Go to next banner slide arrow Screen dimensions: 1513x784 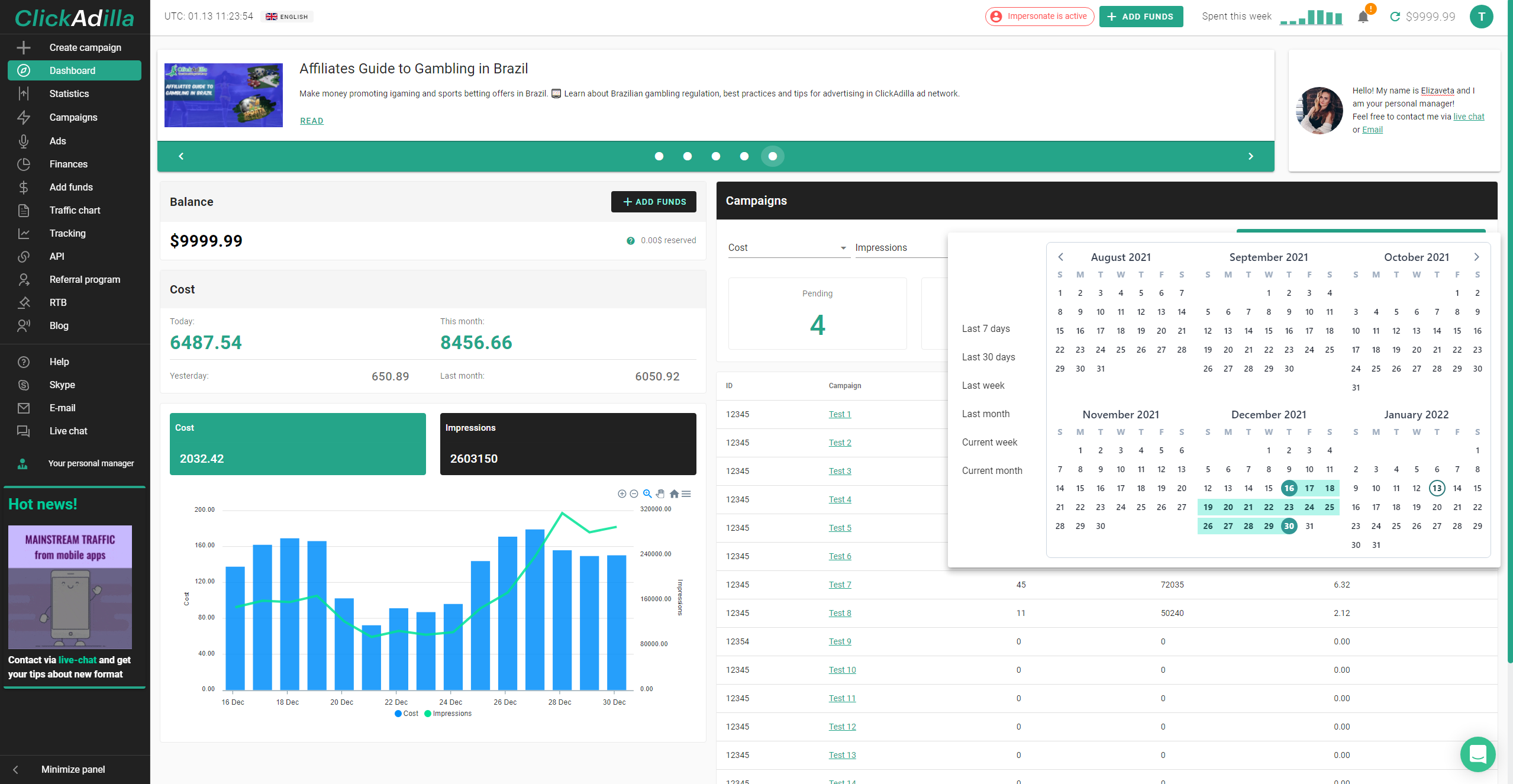click(1250, 156)
